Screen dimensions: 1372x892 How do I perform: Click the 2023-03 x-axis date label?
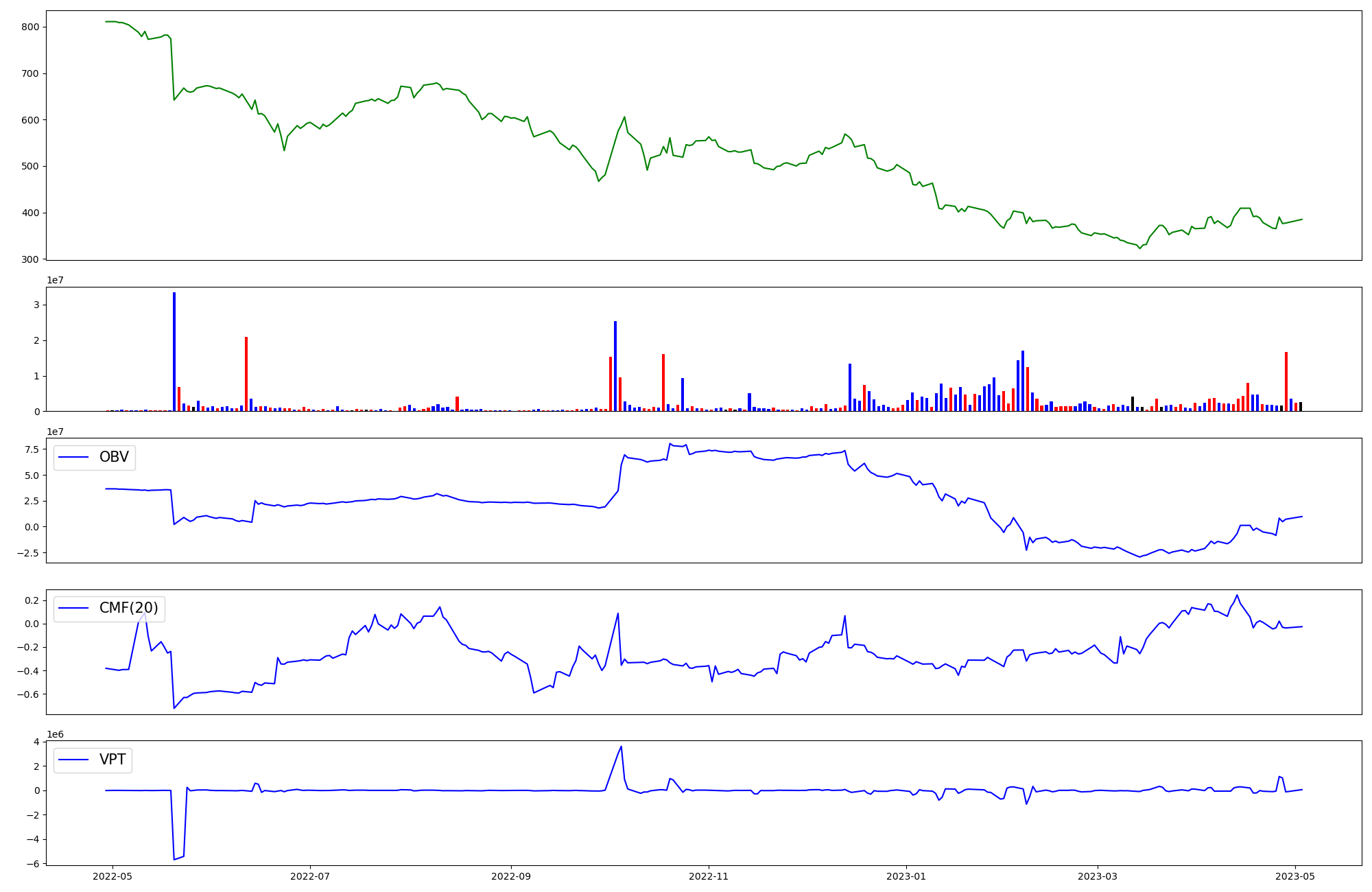coord(1098,876)
